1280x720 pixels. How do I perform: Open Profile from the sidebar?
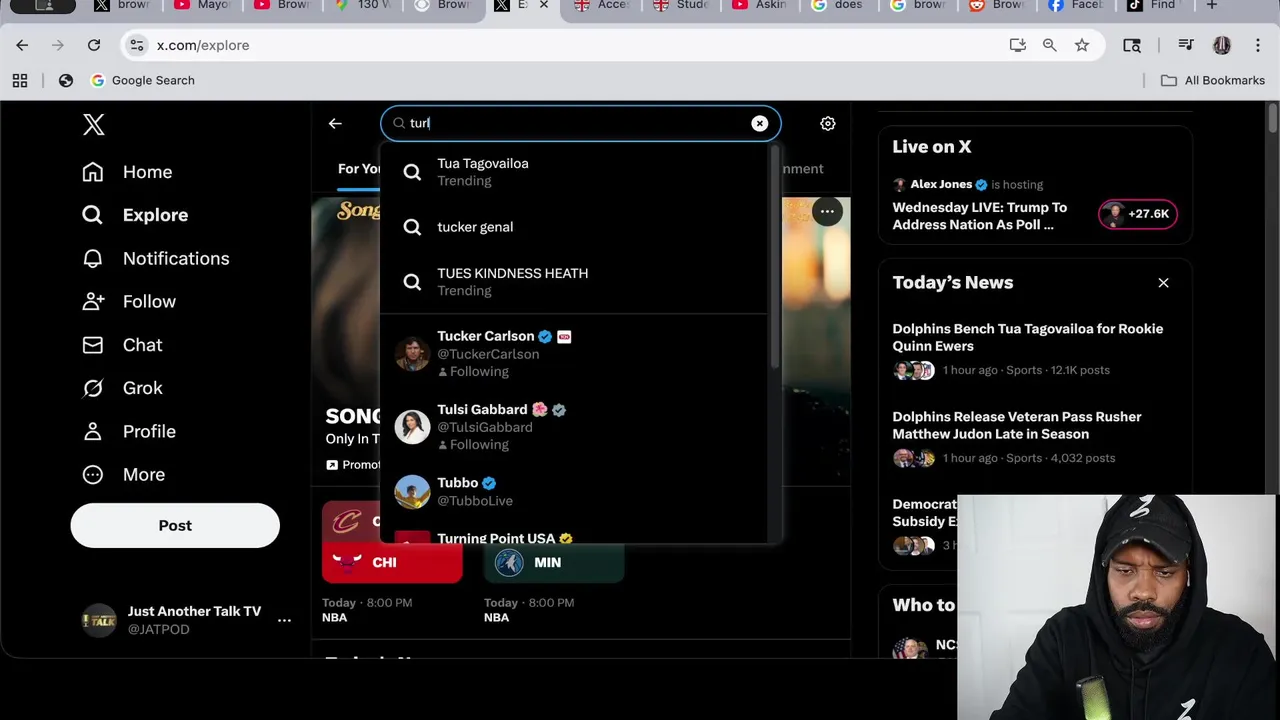point(128,431)
